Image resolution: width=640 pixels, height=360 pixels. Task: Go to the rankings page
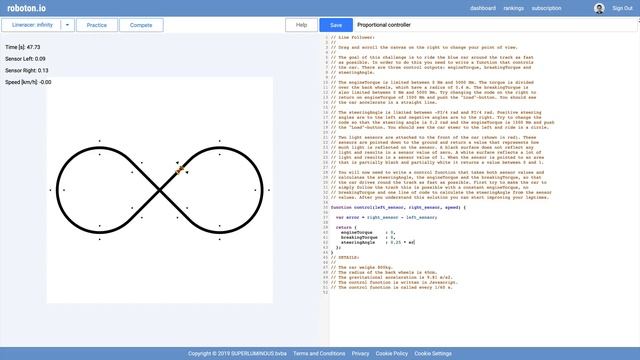513,8
